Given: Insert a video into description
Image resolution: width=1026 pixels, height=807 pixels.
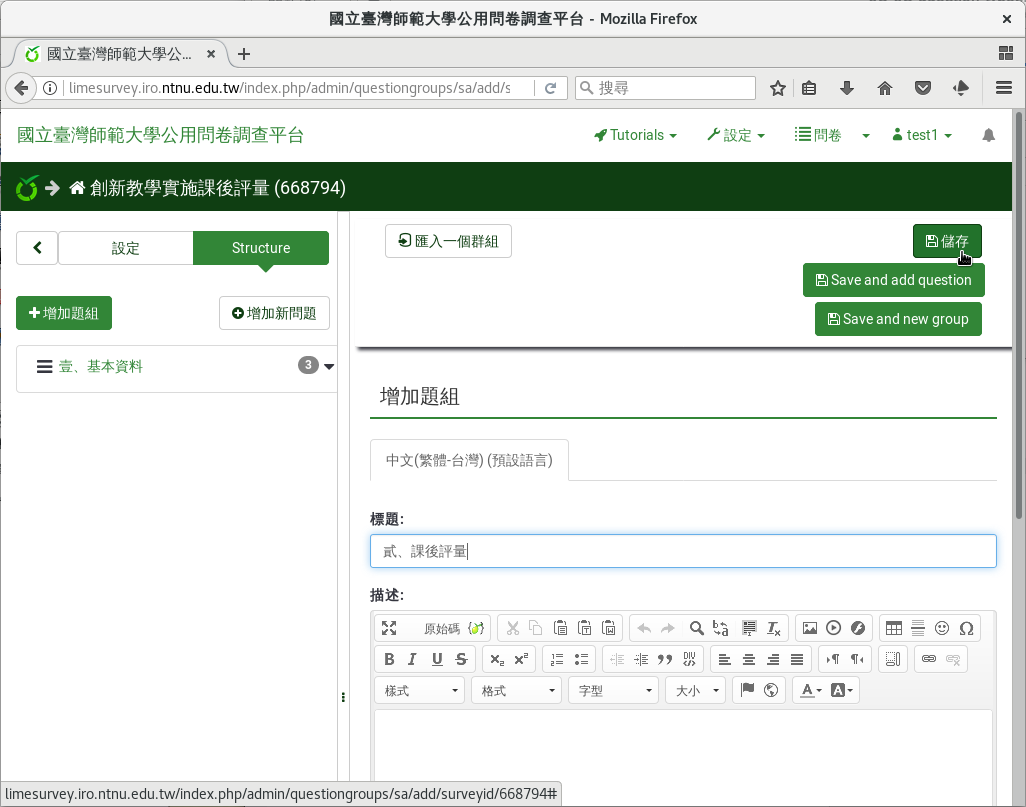Looking at the screenshot, I should (x=834, y=628).
